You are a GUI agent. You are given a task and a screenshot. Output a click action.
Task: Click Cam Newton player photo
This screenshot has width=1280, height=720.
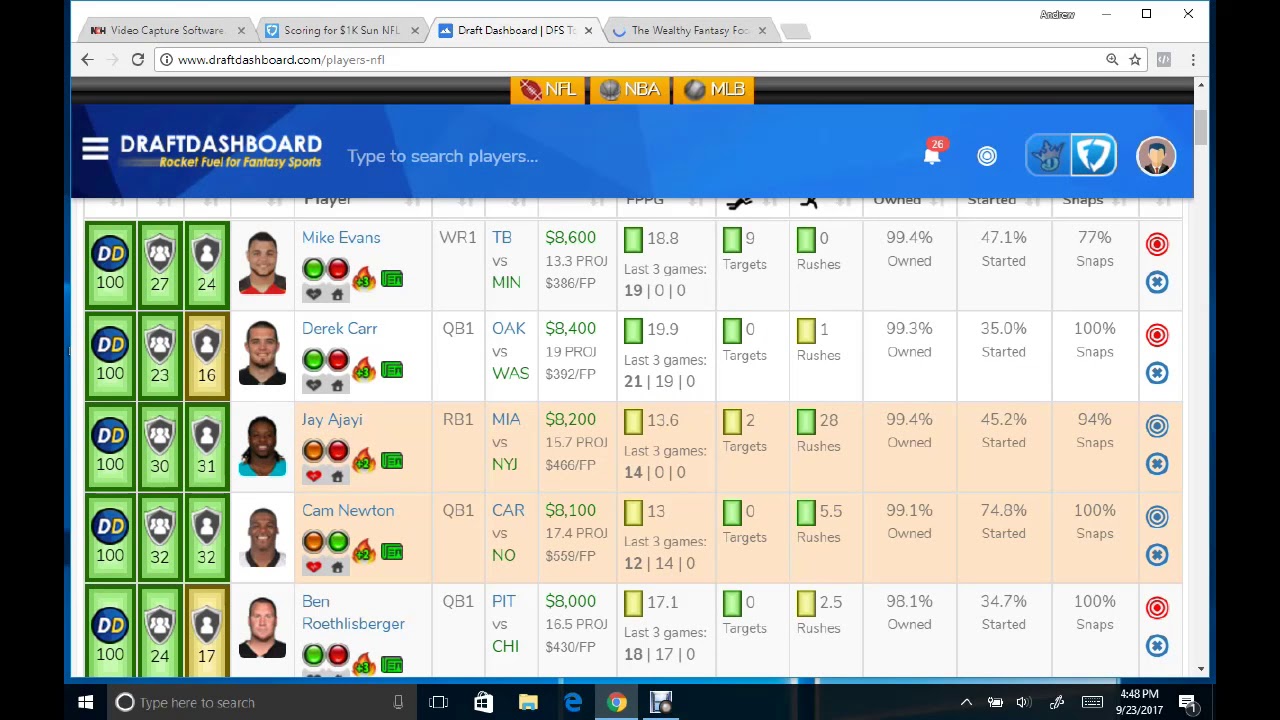click(x=262, y=536)
